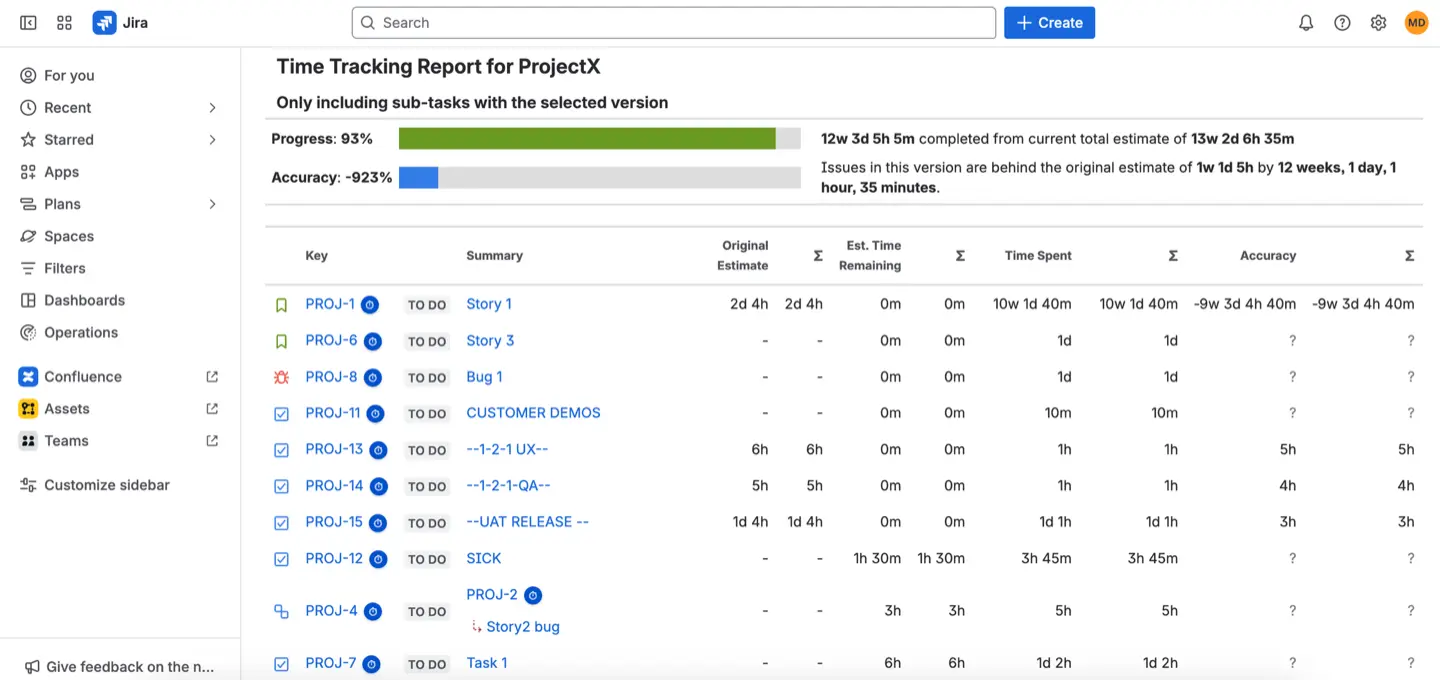The width and height of the screenshot is (1440, 680).
Task: Open the Story 3 issue link
Action: coord(489,340)
